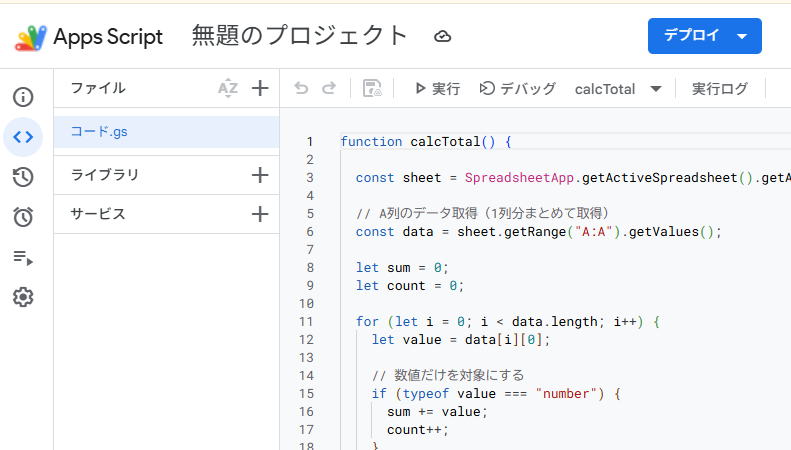Select the コード.gs file
Viewport: 791px width, 450px height.
[166, 132]
